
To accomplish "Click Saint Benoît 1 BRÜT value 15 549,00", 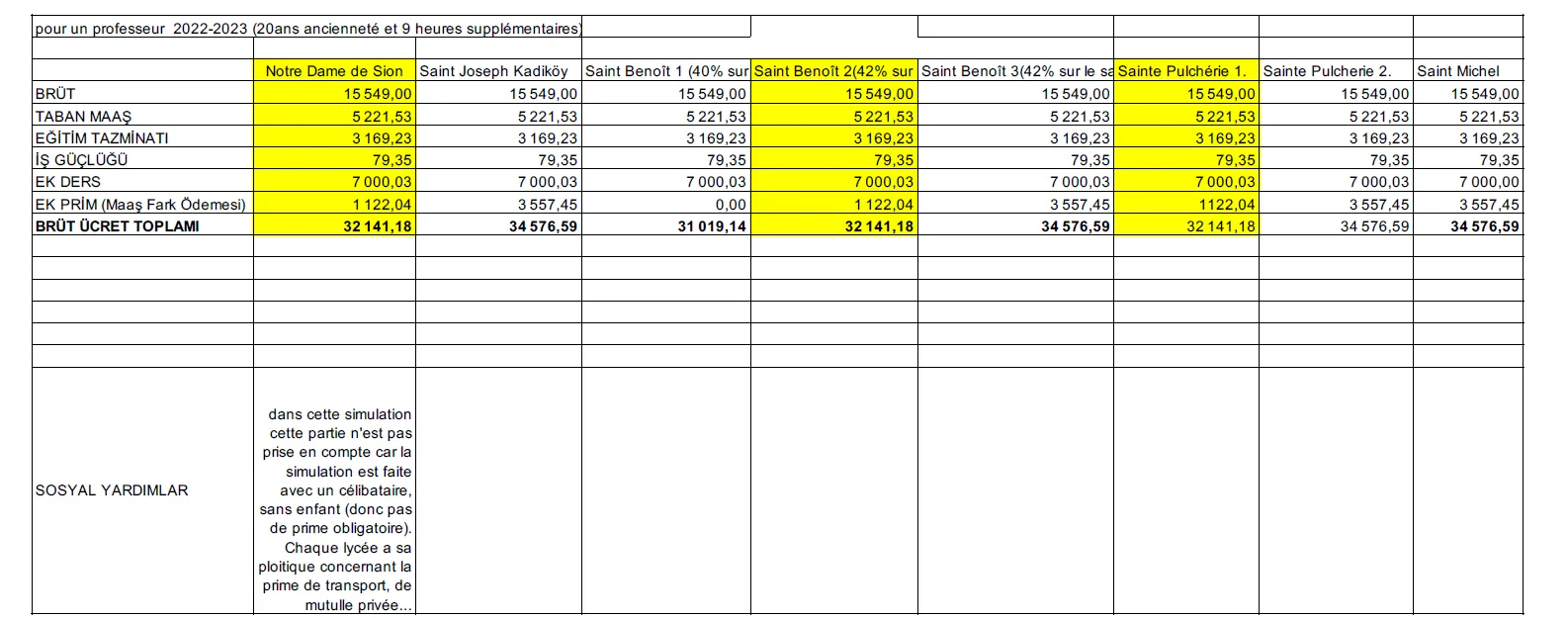I will tap(666, 93).
